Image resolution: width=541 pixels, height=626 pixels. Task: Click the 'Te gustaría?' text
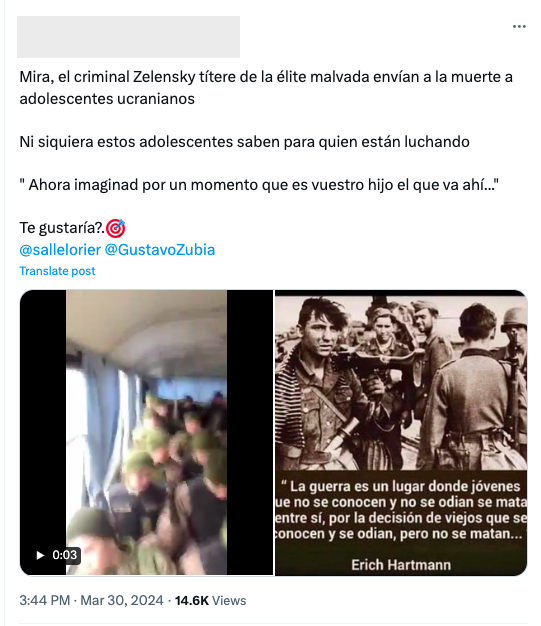click(x=62, y=228)
